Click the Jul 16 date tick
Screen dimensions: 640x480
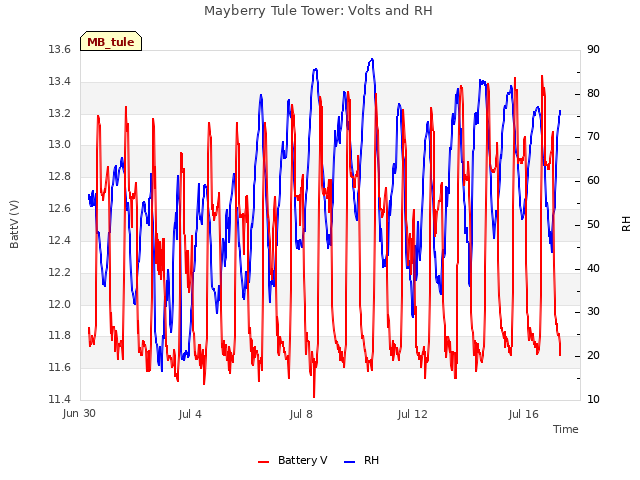pos(524,415)
